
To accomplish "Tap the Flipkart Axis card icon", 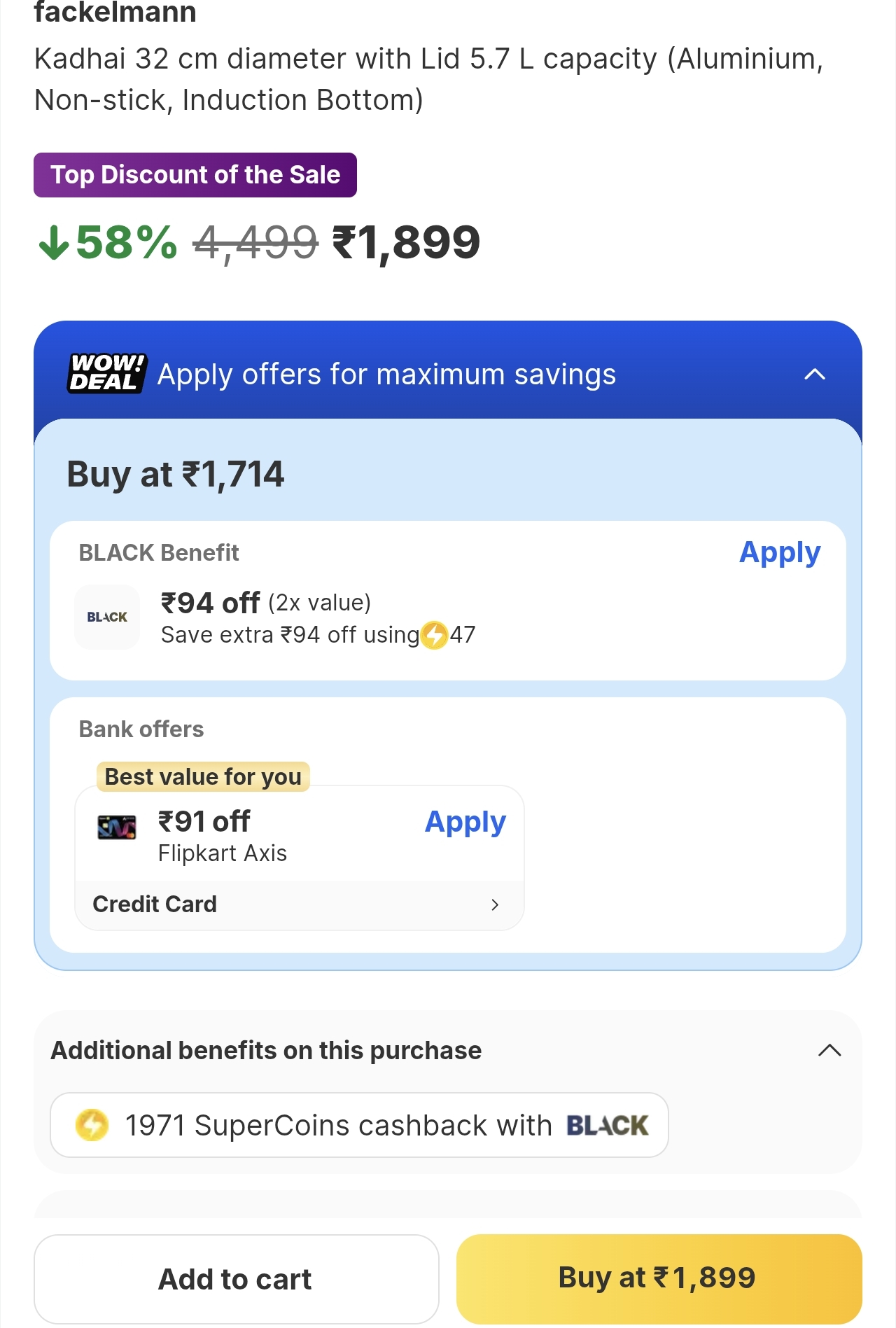I will [x=117, y=827].
